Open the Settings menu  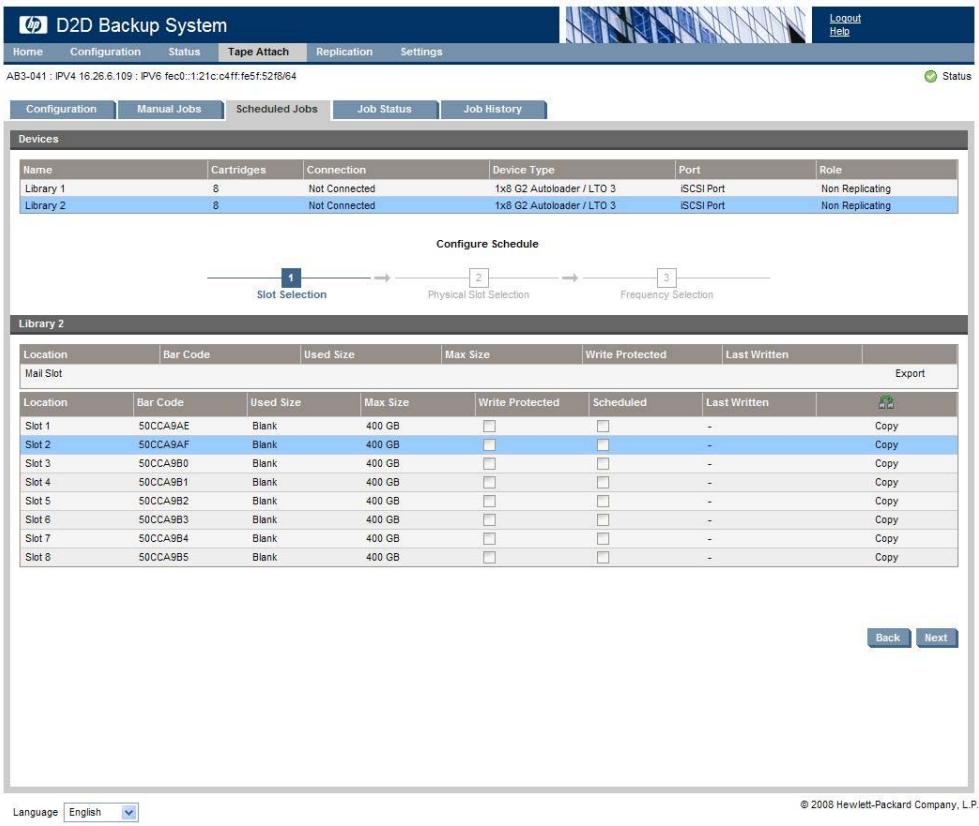421,52
